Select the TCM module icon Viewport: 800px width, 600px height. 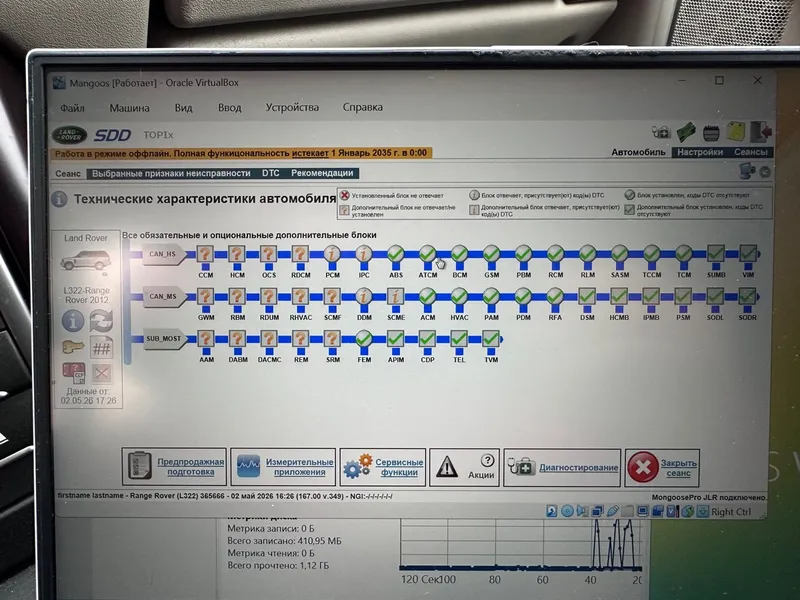tap(684, 254)
